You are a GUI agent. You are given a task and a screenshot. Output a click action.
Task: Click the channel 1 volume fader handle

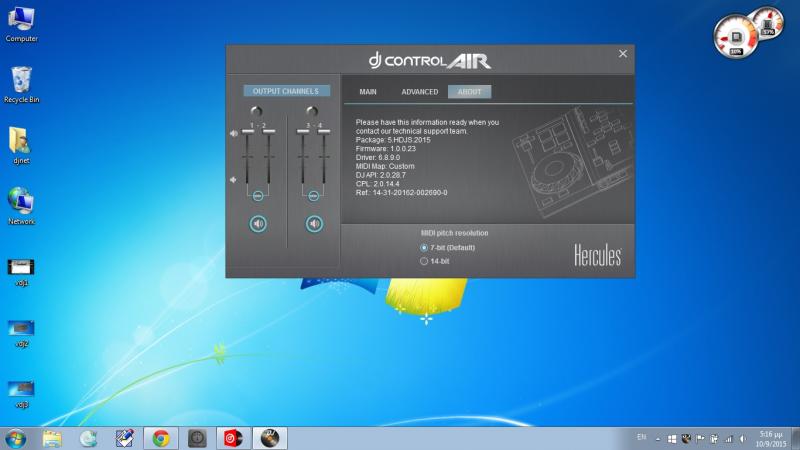tap(248, 133)
